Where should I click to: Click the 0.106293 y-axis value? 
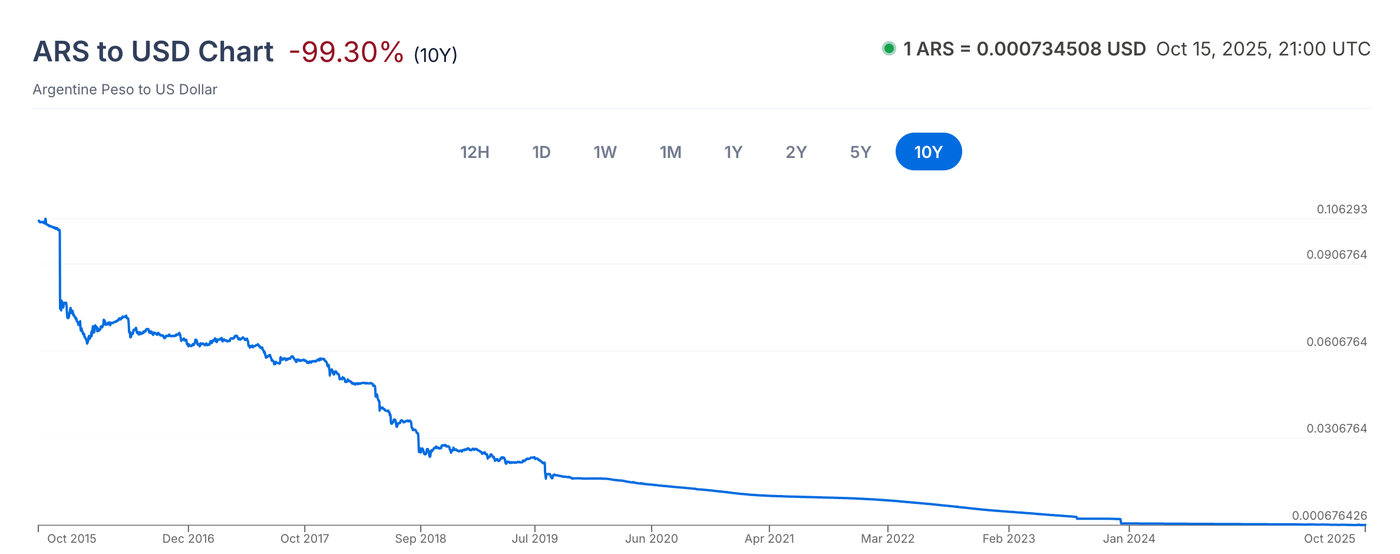tap(1341, 210)
